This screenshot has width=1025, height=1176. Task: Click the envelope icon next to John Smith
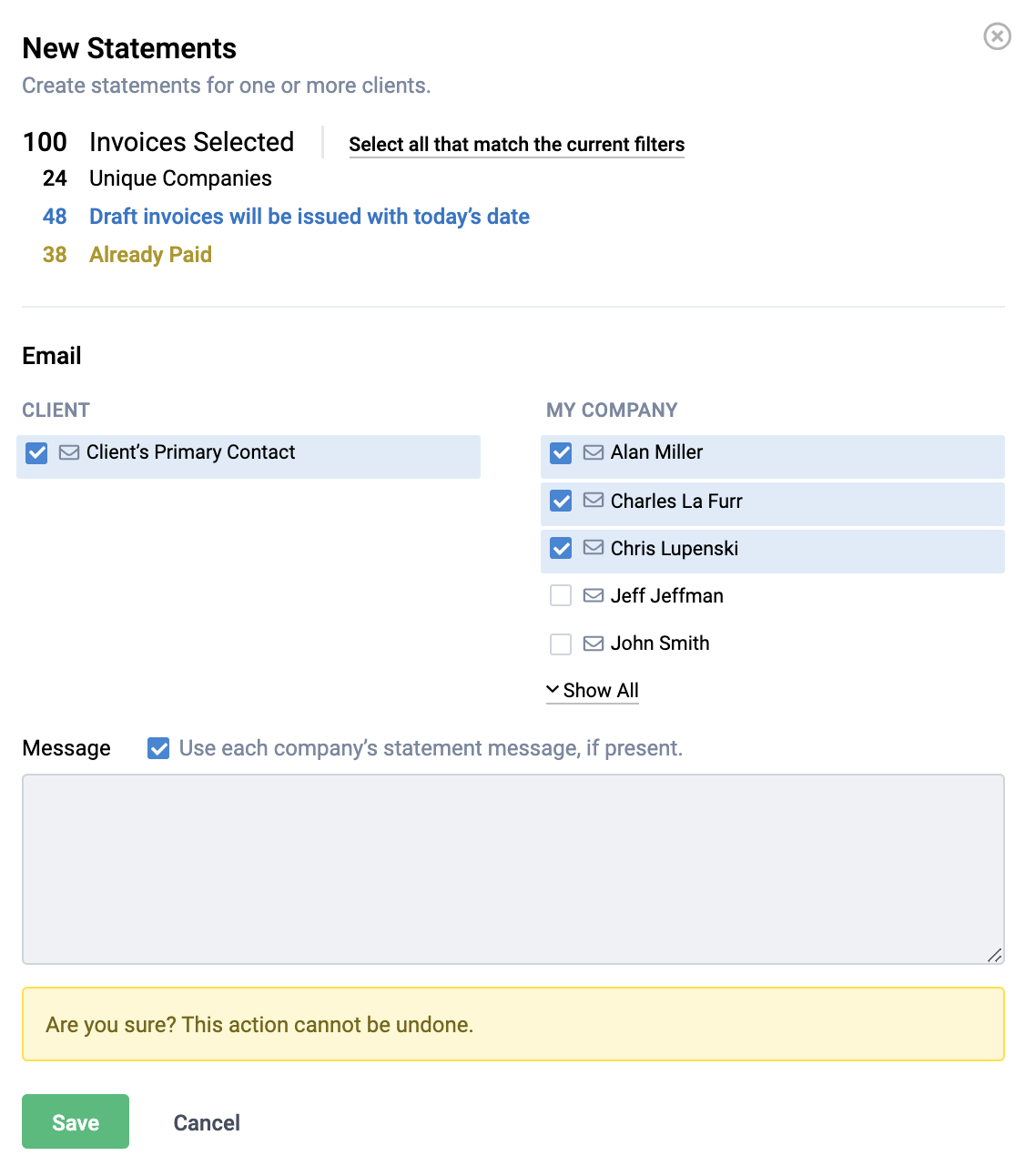(594, 644)
